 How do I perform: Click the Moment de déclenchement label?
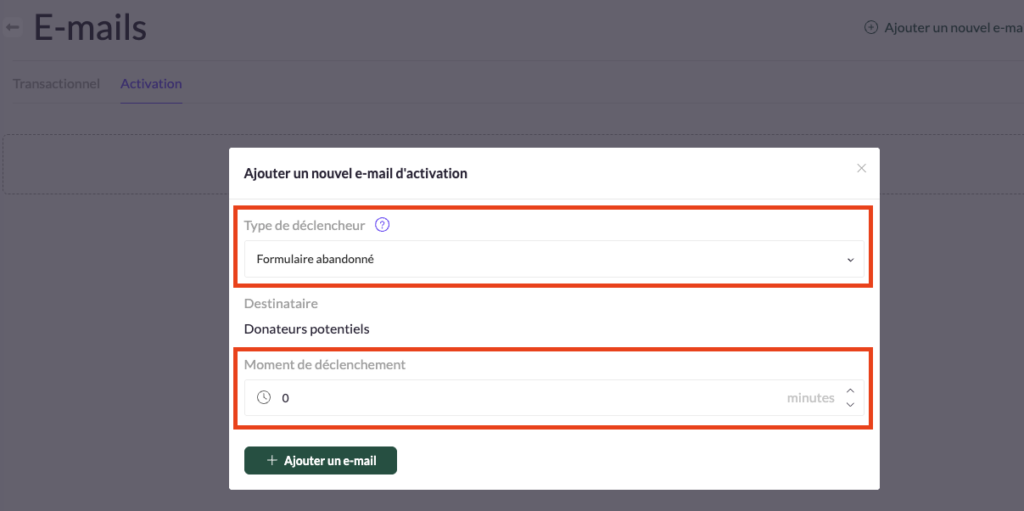tap(325, 365)
